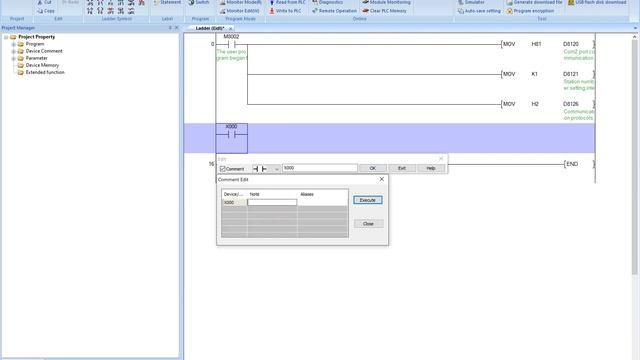The image size is (640, 360).
Task: Click Read from PLC
Action: (x=287, y=2)
